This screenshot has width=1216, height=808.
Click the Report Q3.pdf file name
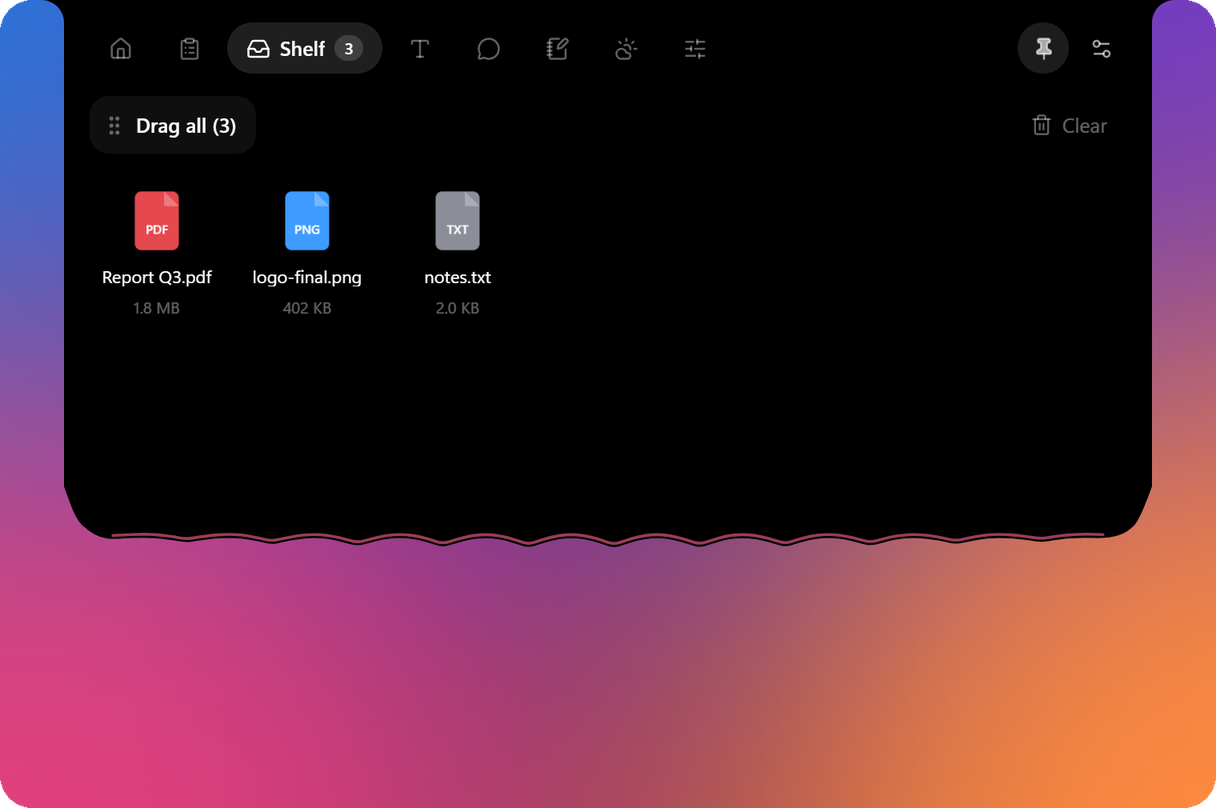[157, 277]
